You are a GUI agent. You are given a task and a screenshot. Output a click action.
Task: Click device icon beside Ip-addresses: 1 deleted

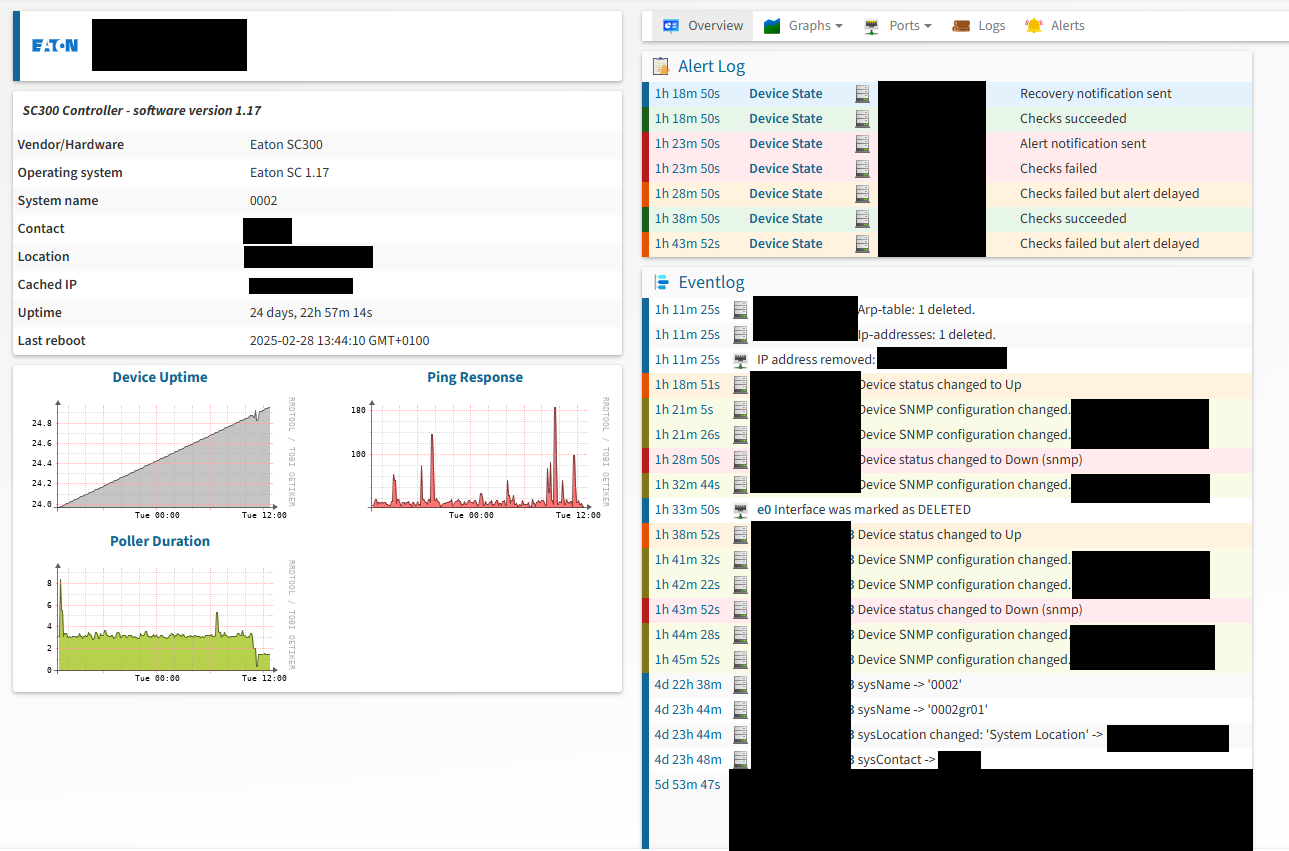(741, 334)
